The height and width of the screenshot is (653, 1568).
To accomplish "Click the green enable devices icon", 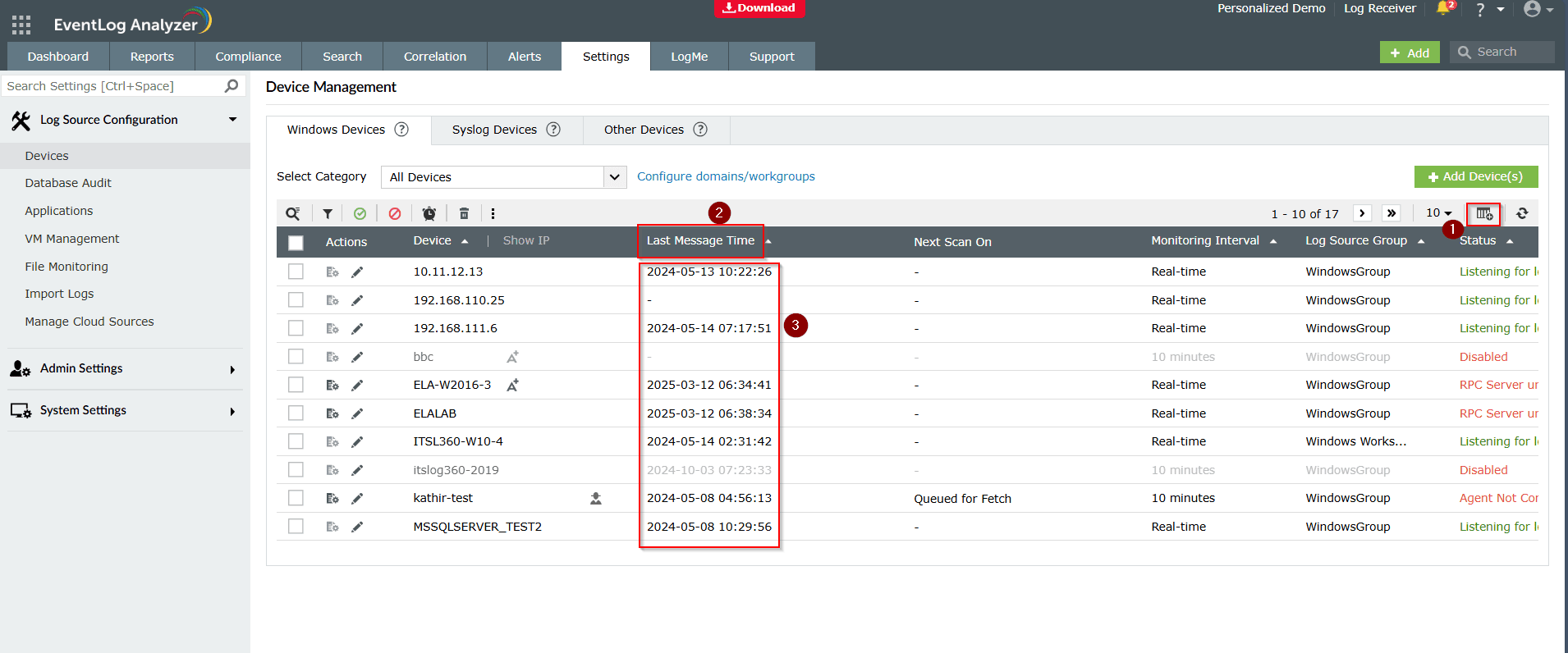I will pyautogui.click(x=360, y=213).
